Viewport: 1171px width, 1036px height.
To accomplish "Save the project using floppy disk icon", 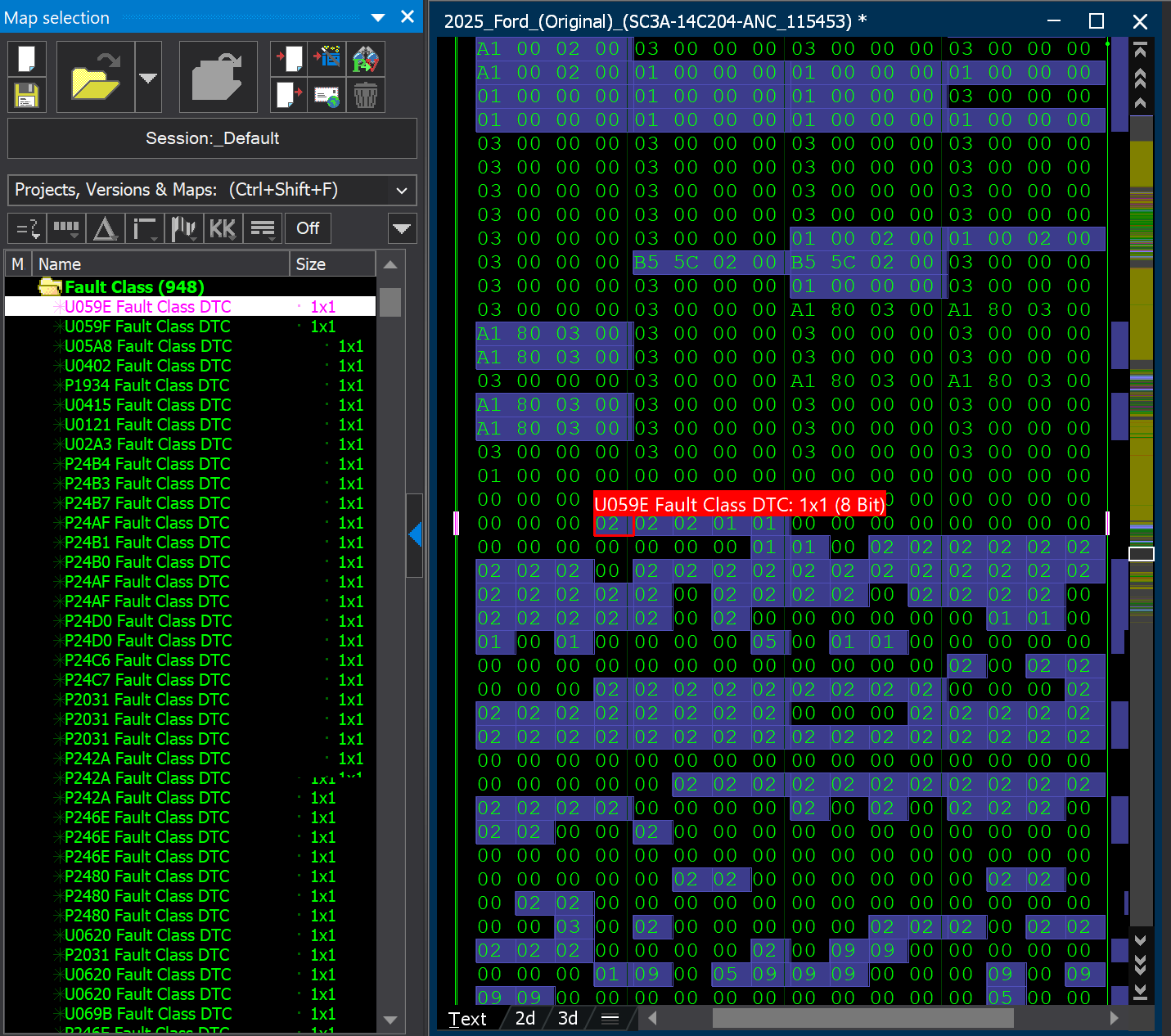I will click(x=27, y=96).
